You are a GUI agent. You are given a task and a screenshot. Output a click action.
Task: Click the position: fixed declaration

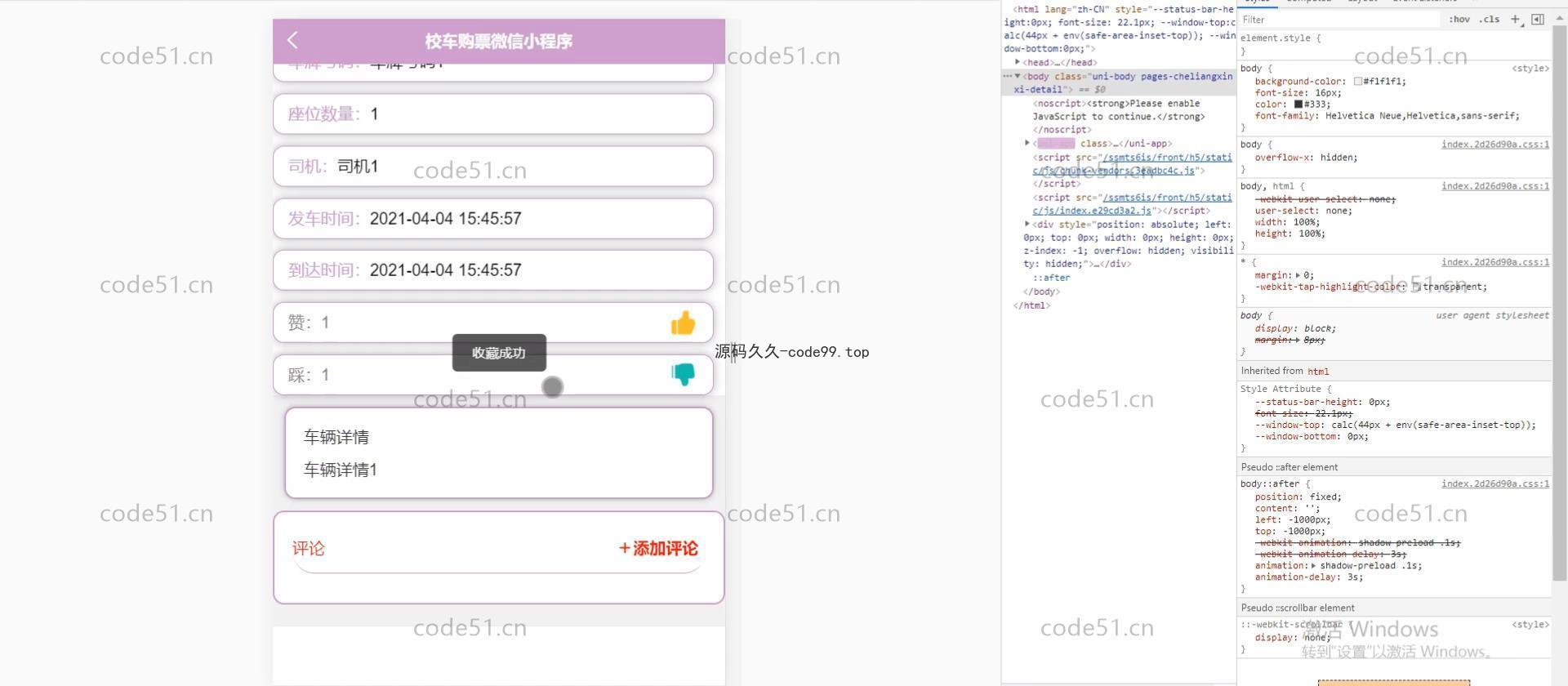point(1298,497)
